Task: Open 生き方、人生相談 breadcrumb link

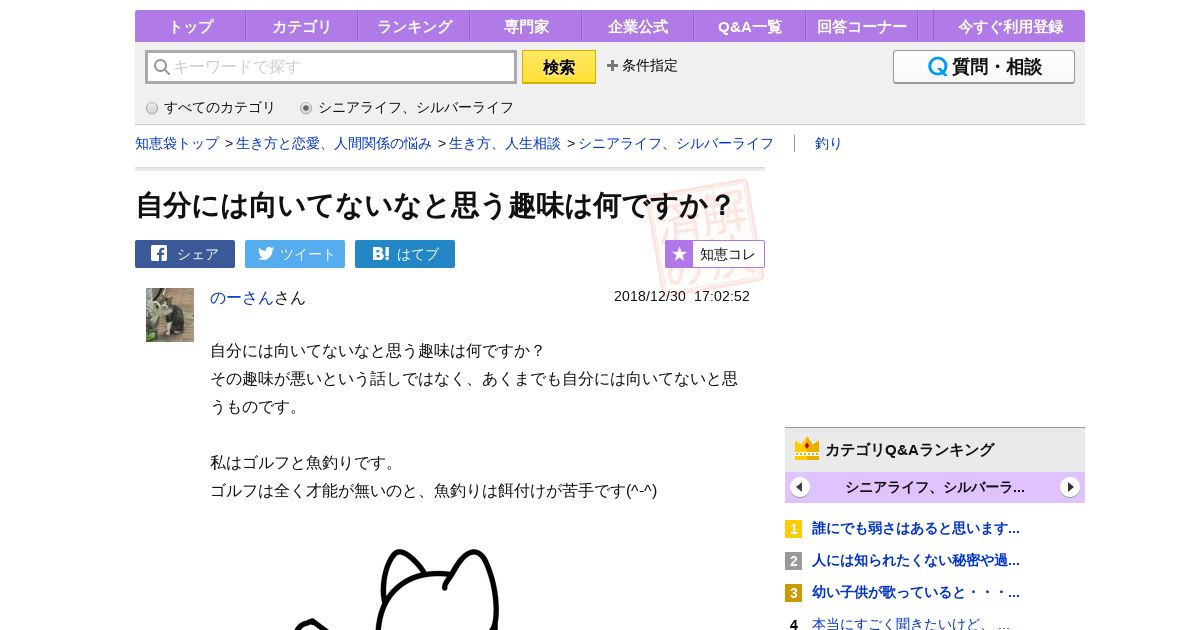Action: click(505, 143)
